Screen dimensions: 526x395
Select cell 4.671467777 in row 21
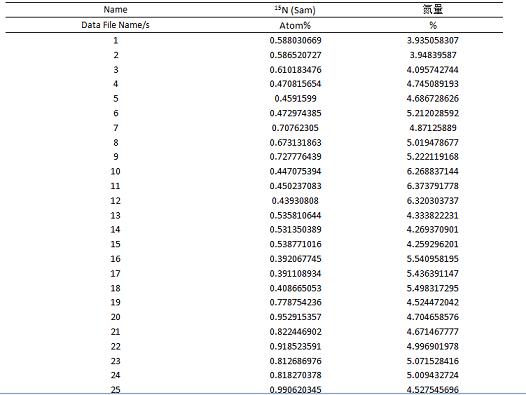(x=433, y=332)
